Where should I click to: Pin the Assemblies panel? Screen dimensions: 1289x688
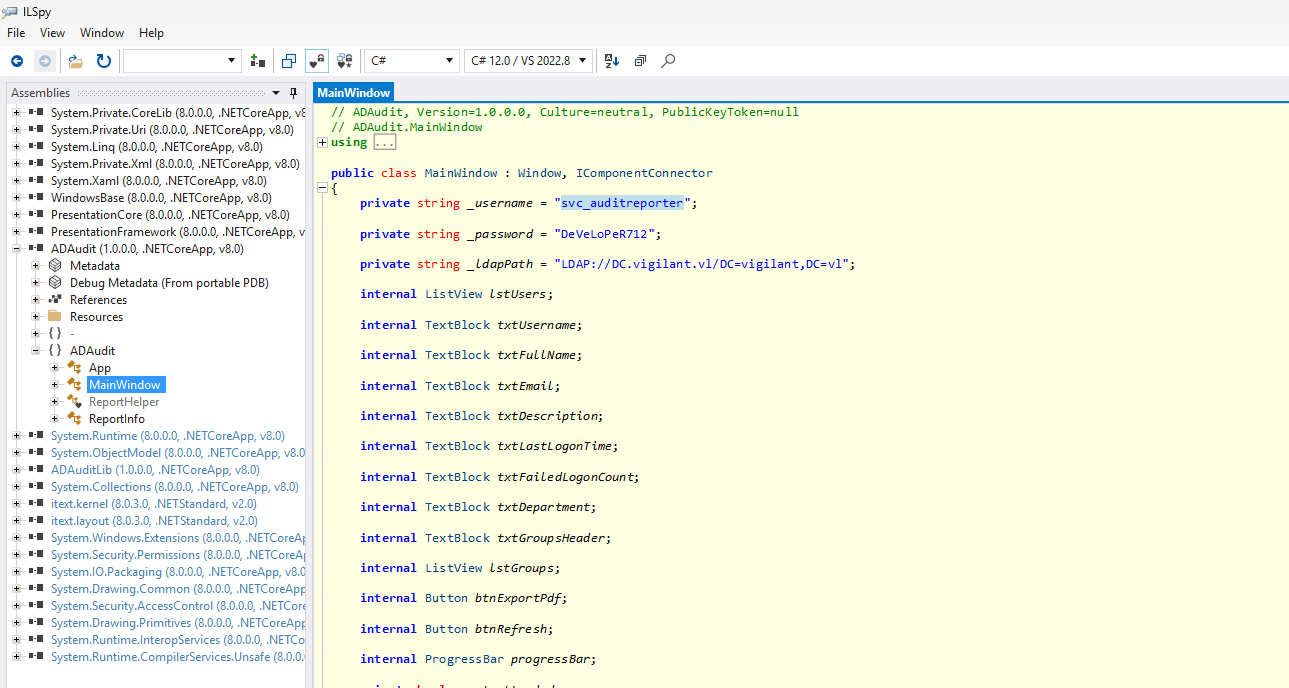point(293,93)
